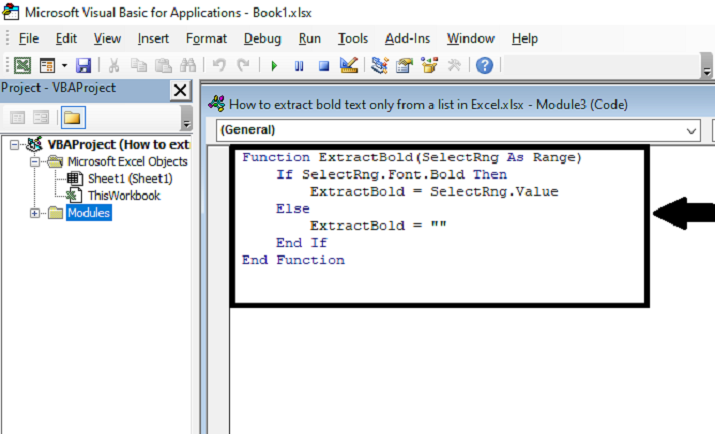Click View Object icon in Project panel
Screen dimensions: 715x434
[41, 118]
